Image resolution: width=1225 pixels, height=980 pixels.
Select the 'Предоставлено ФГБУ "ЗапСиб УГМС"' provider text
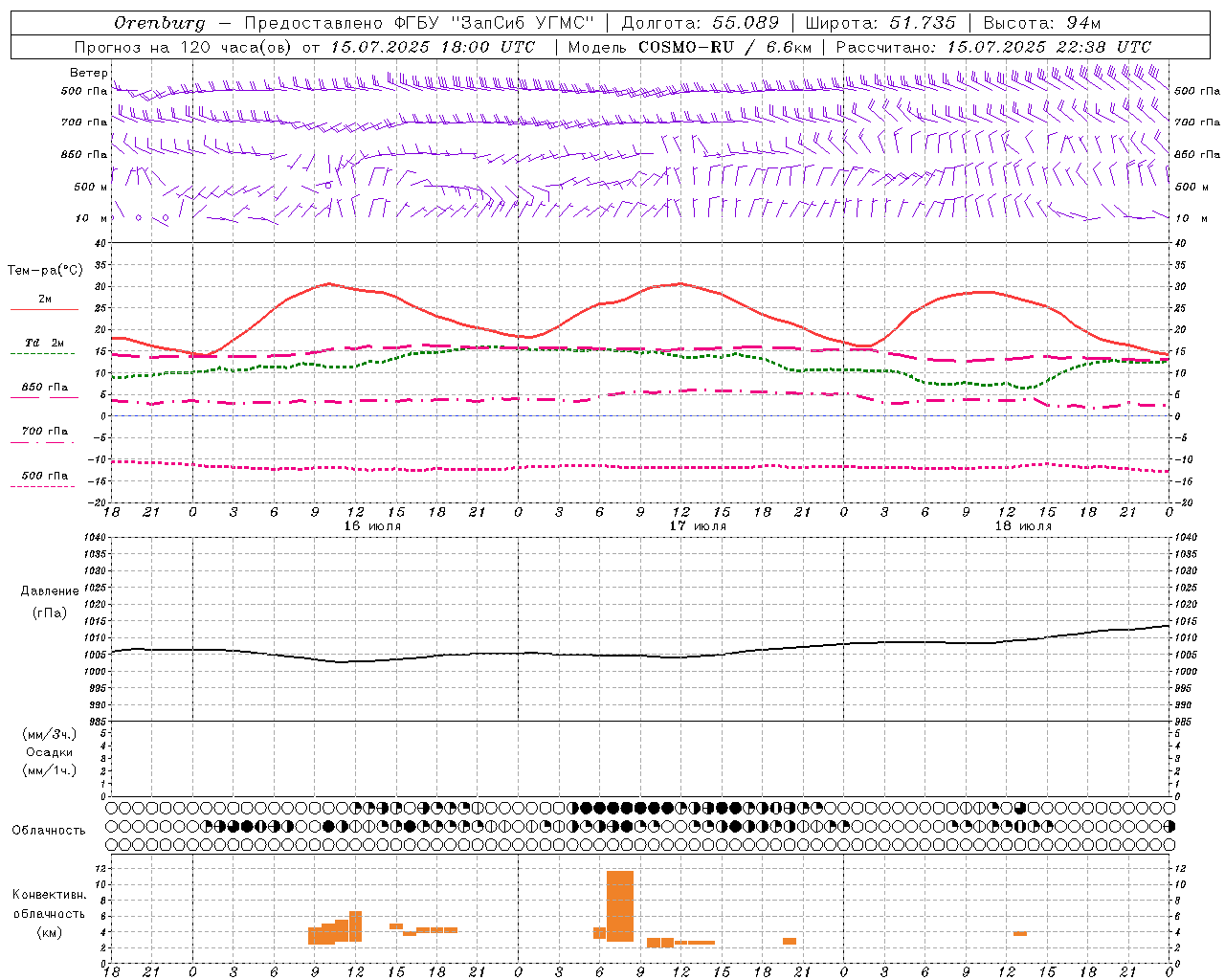(x=418, y=23)
